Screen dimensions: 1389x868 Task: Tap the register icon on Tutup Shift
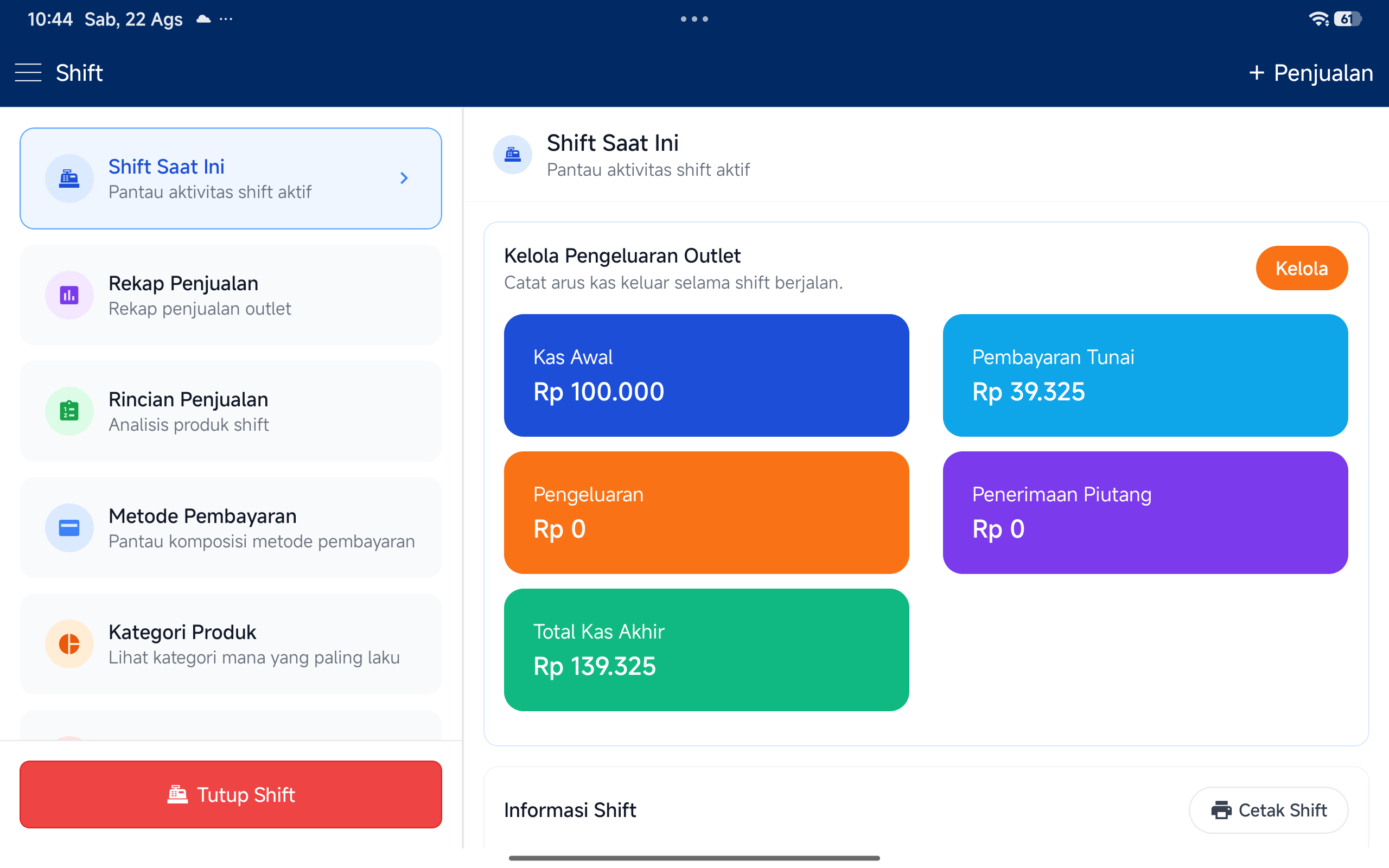[177, 795]
